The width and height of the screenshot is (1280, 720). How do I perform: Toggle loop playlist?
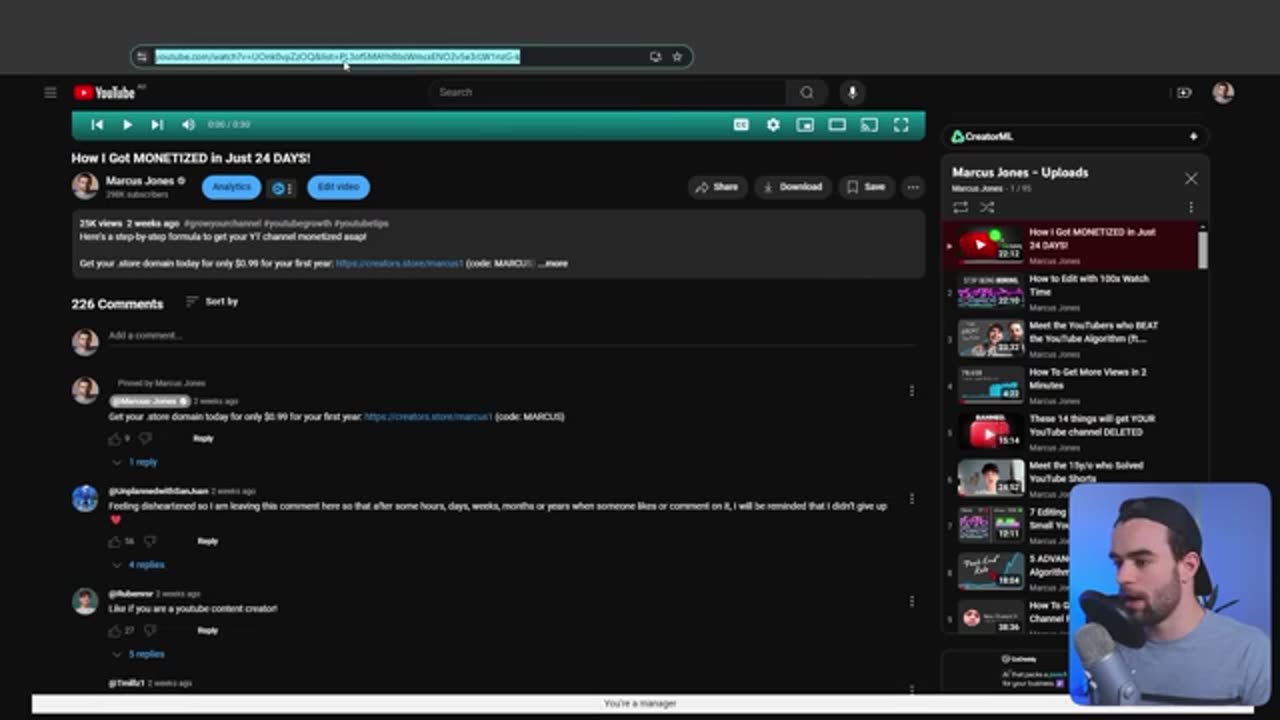point(960,208)
